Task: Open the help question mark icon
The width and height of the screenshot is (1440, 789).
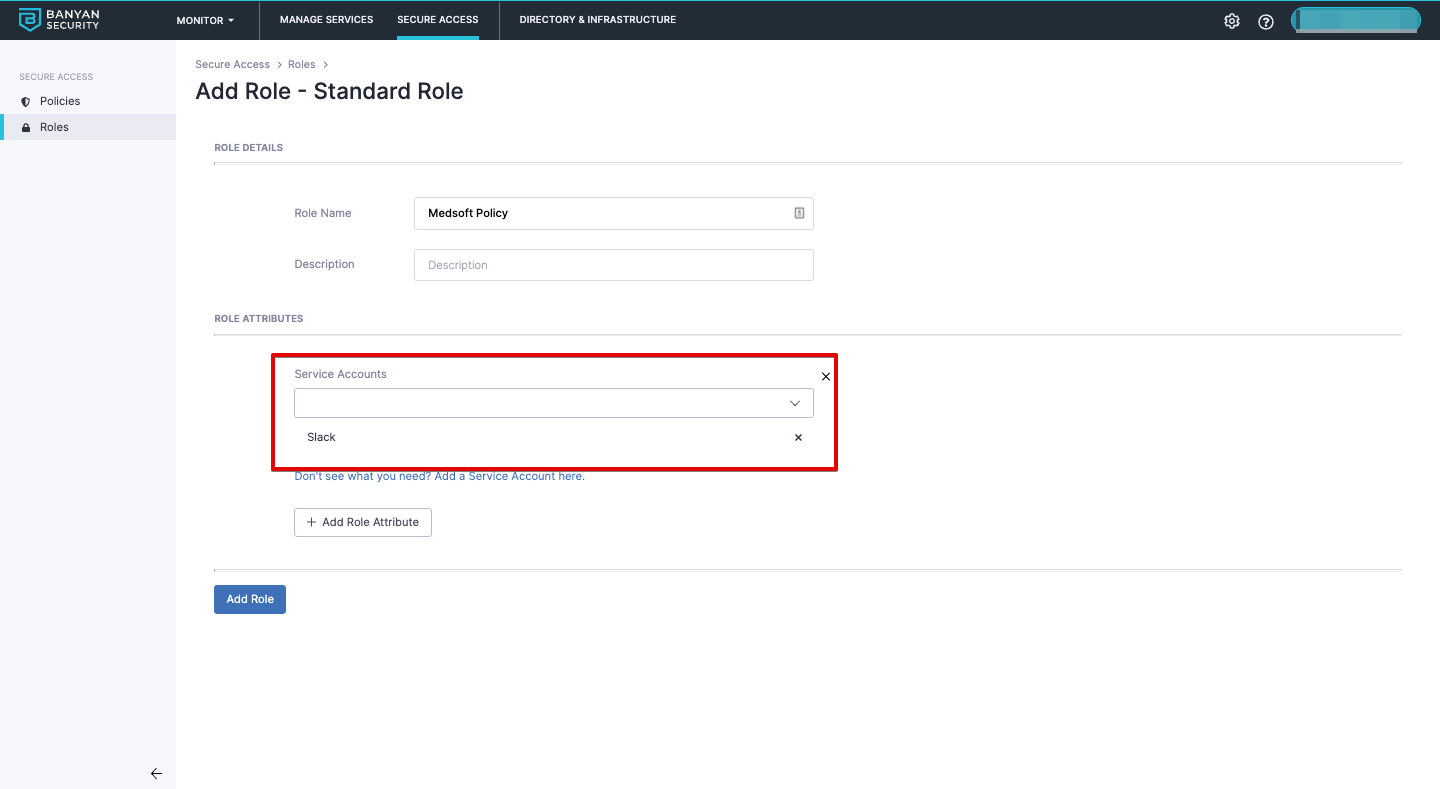Action: click(x=1266, y=21)
